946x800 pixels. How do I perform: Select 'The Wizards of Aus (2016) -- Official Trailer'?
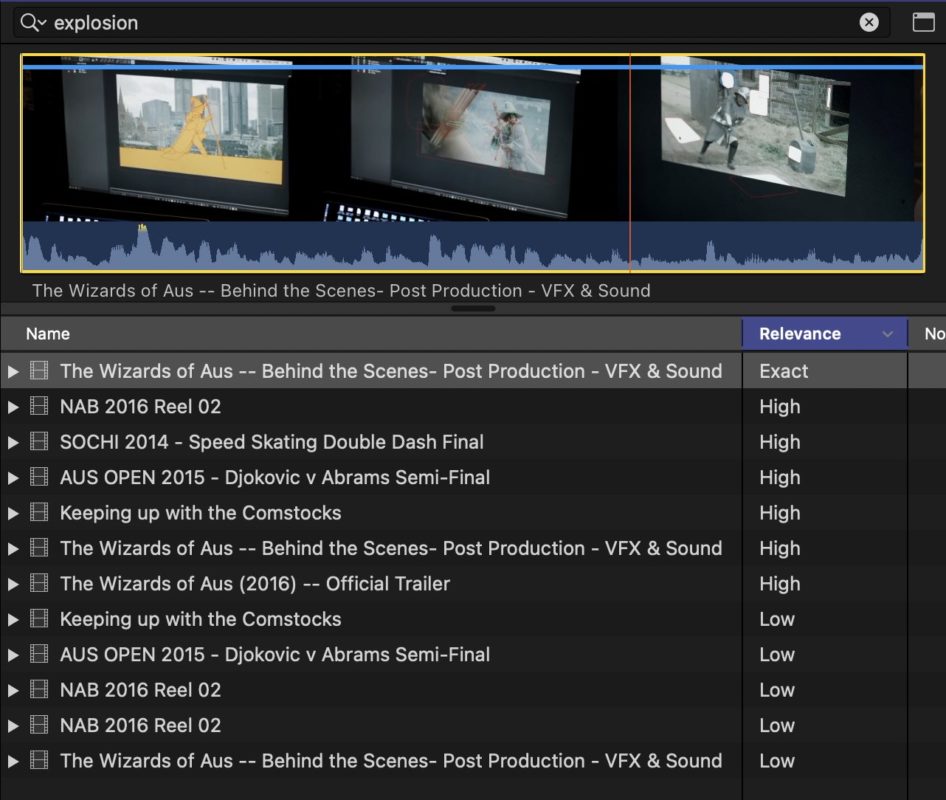coord(255,584)
